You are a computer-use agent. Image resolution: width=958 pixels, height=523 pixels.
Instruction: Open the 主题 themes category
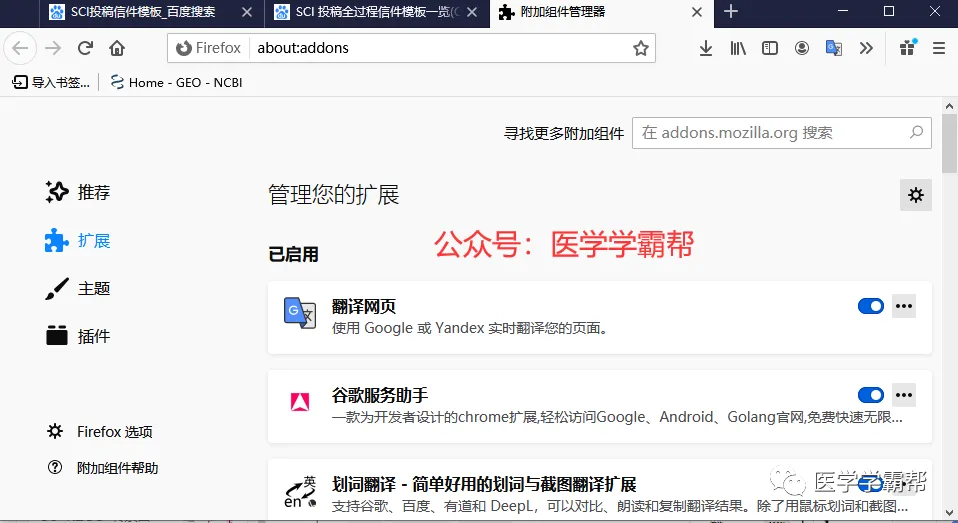click(x=78, y=288)
